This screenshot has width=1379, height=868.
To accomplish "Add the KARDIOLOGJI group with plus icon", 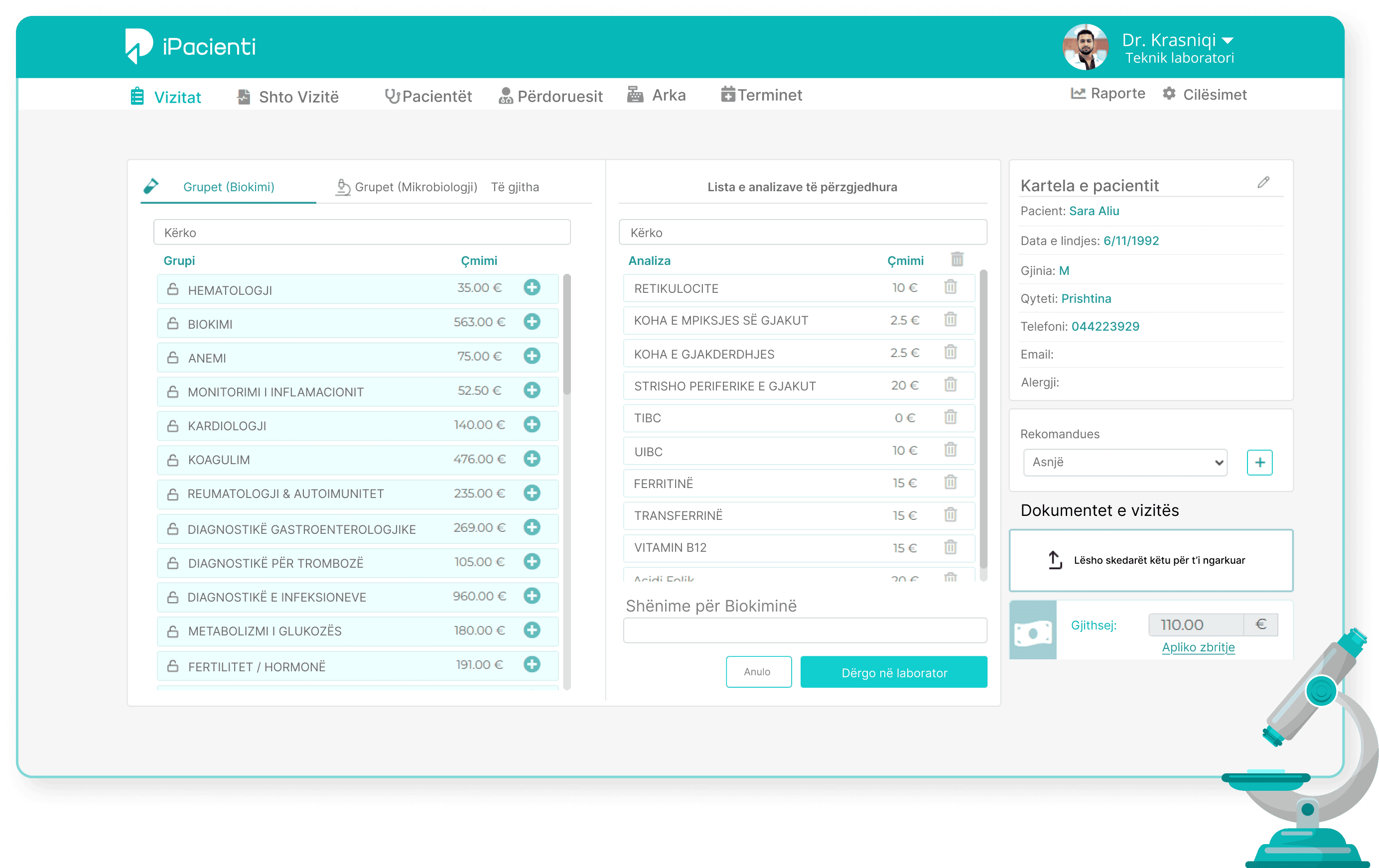I will [x=532, y=425].
